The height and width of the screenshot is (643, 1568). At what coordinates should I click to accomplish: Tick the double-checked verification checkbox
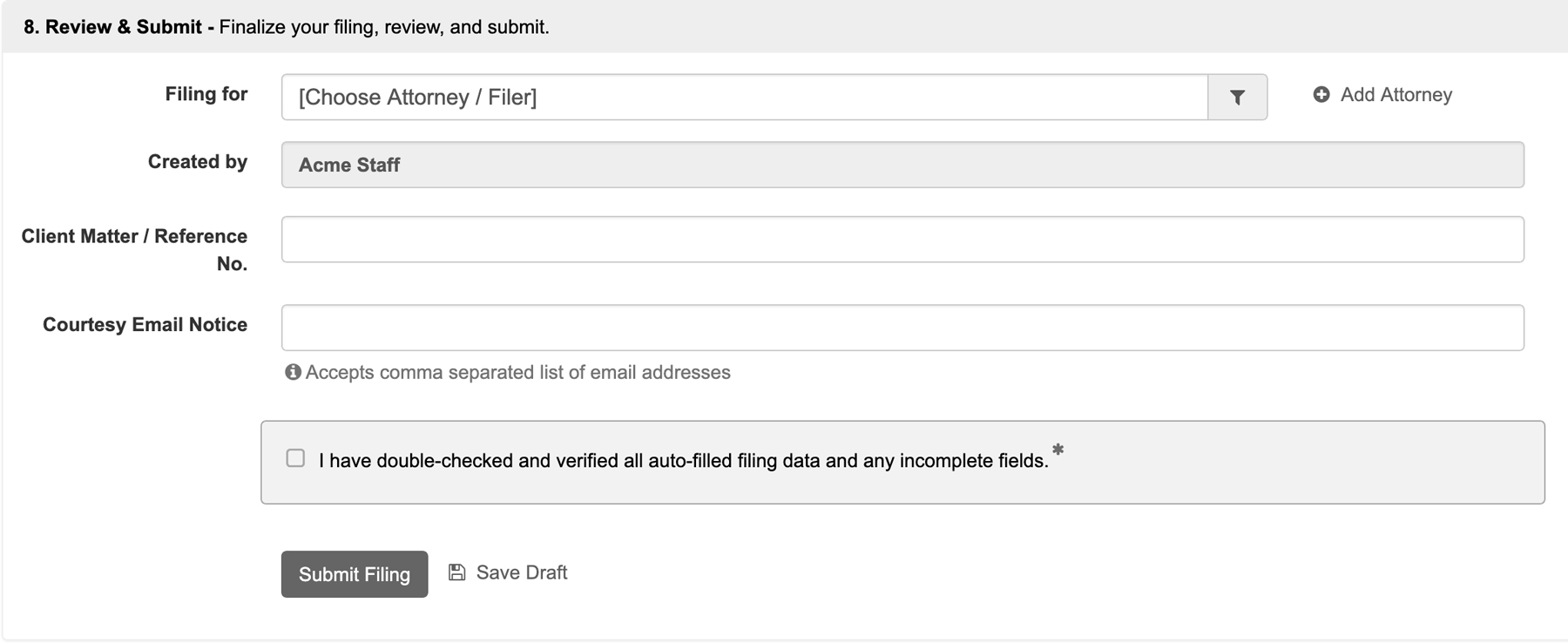[295, 458]
